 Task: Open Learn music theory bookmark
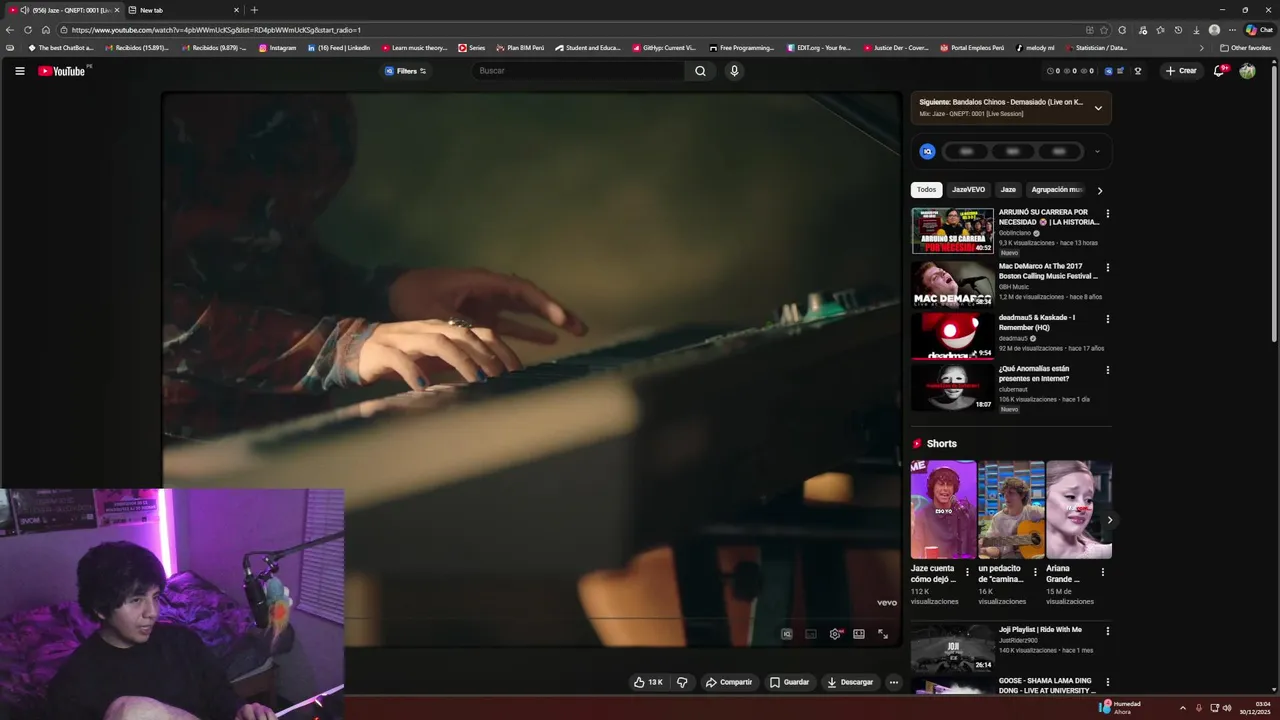(x=414, y=48)
